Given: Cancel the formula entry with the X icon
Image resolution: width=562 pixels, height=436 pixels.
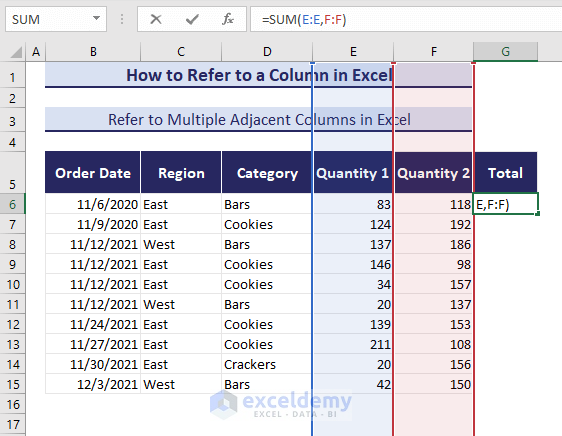Looking at the screenshot, I should 156,19.
